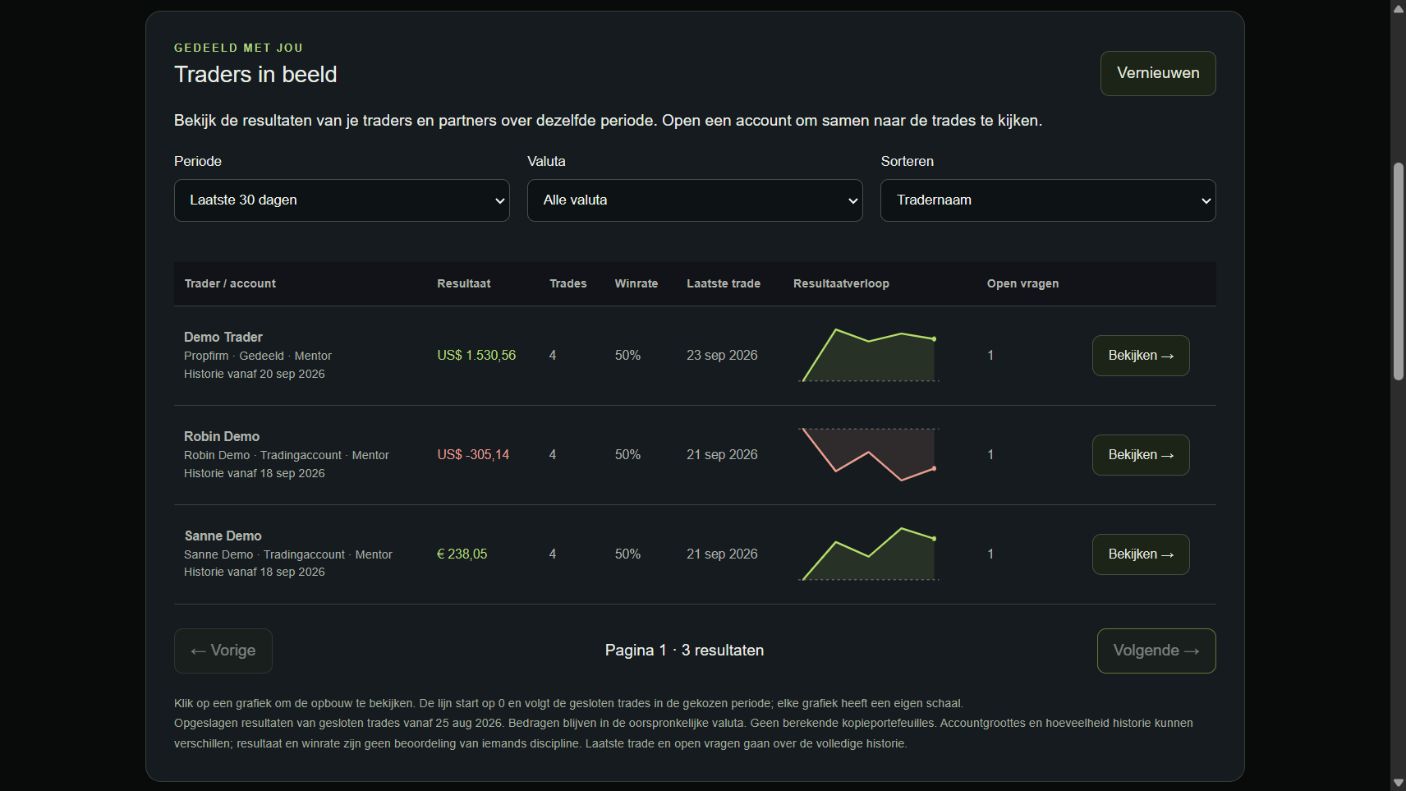Open Robin Demo's result chart

pos(868,455)
